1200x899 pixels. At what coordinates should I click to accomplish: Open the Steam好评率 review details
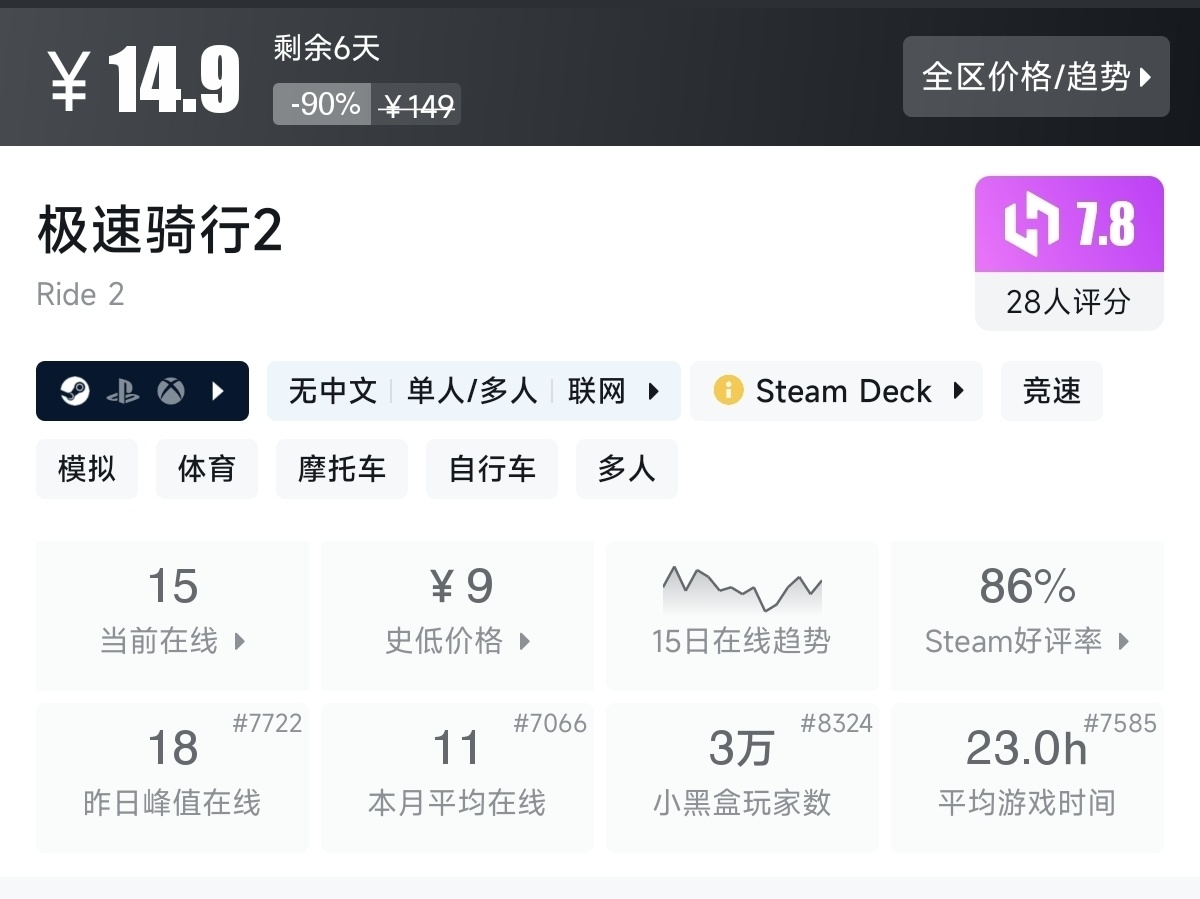[1027, 615]
